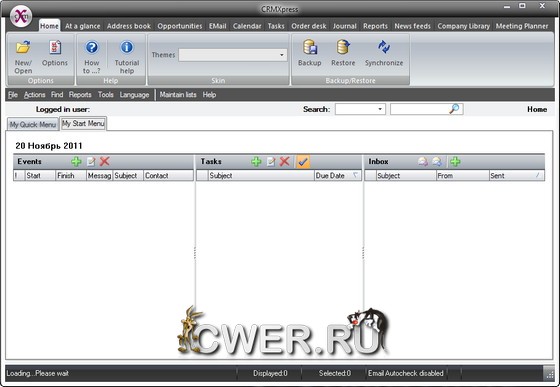Open the Meeting Planner tab

pos(522,26)
